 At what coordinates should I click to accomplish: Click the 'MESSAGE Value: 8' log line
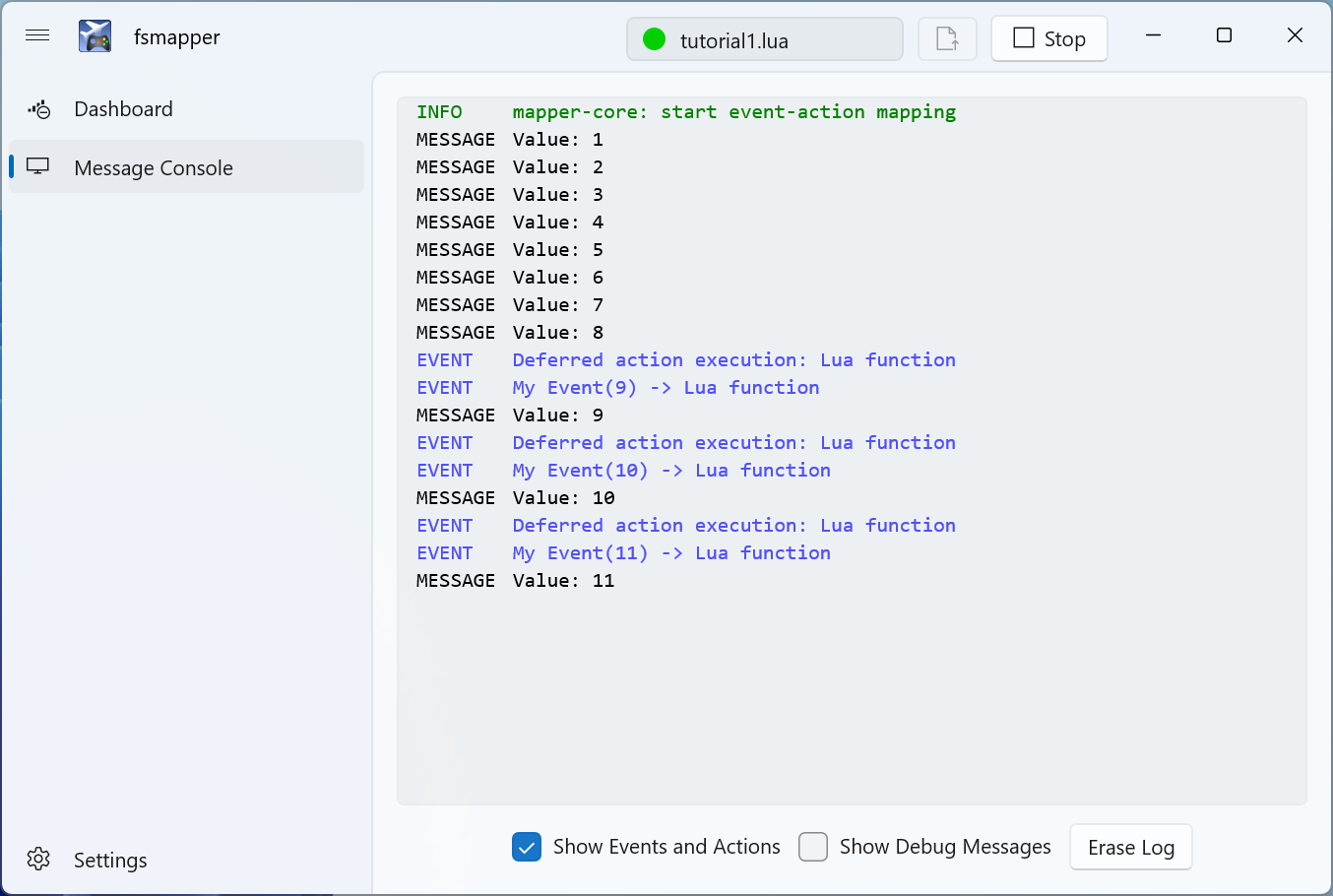pyautogui.click(x=510, y=333)
